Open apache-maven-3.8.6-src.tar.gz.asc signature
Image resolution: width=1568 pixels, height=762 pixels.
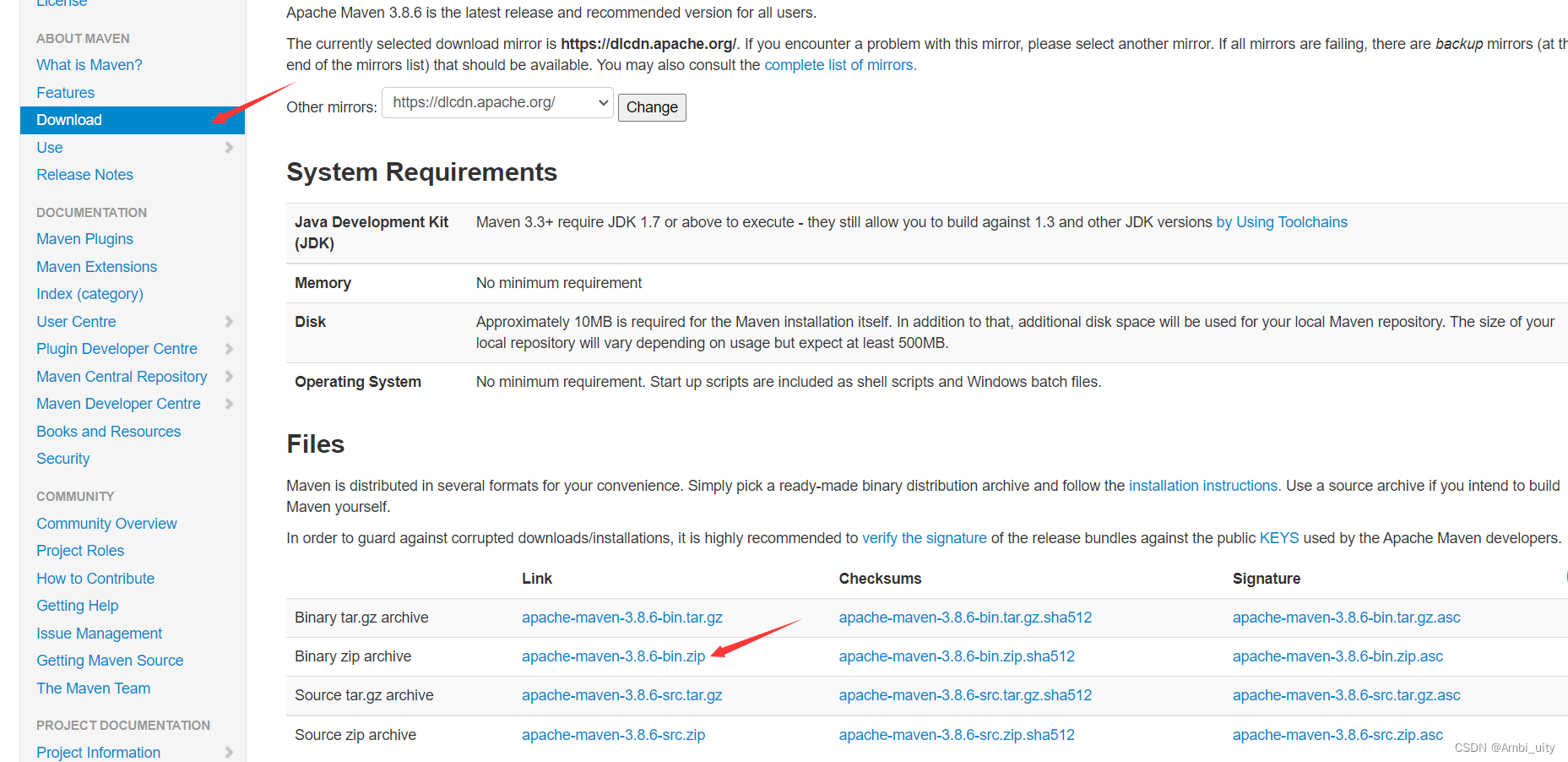tap(1347, 695)
